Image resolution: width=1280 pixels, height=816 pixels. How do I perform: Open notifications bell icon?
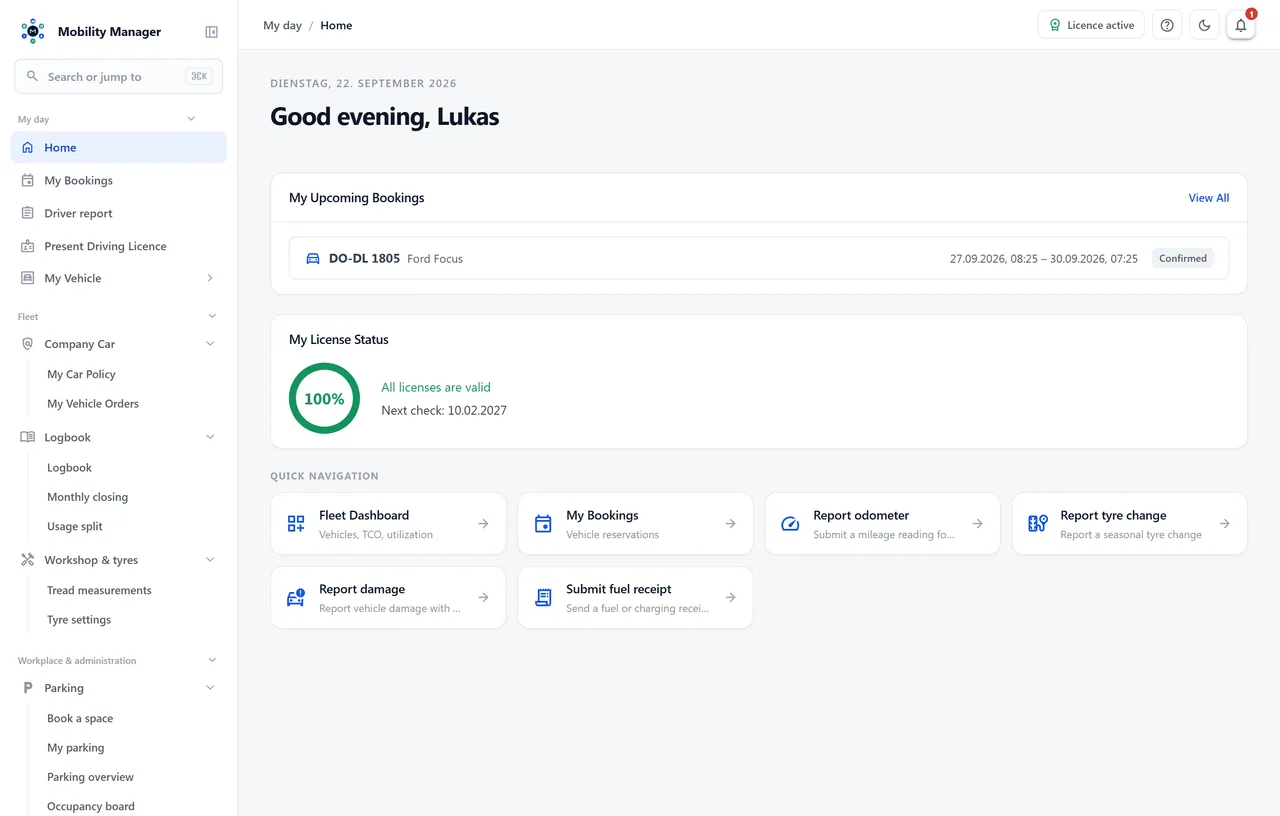[1241, 25]
